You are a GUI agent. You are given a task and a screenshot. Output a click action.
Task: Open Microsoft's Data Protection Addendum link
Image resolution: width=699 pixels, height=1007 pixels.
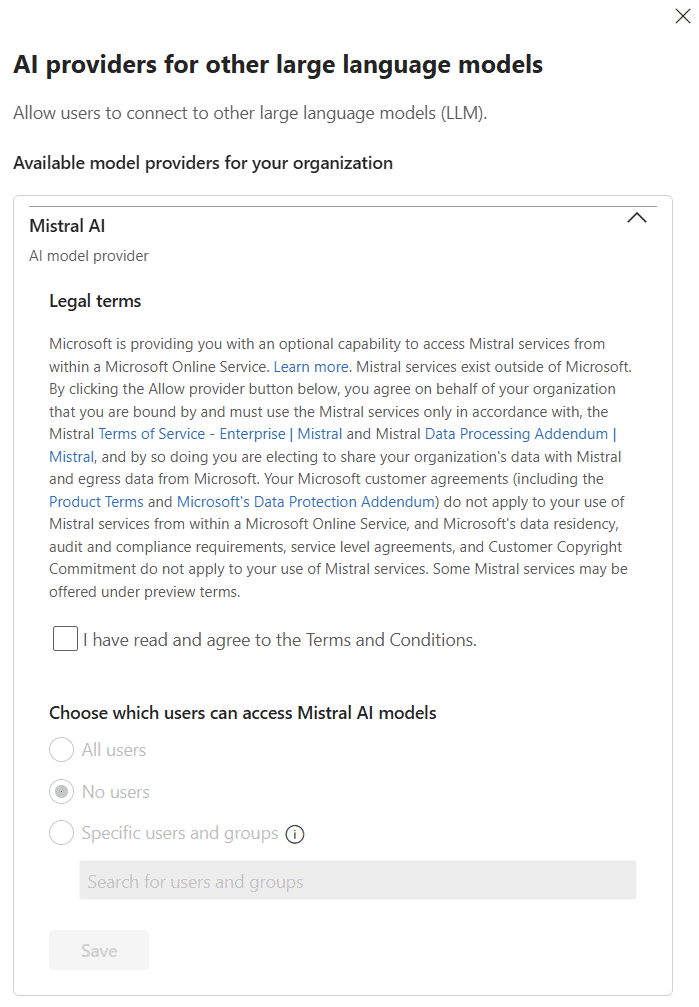pos(306,502)
